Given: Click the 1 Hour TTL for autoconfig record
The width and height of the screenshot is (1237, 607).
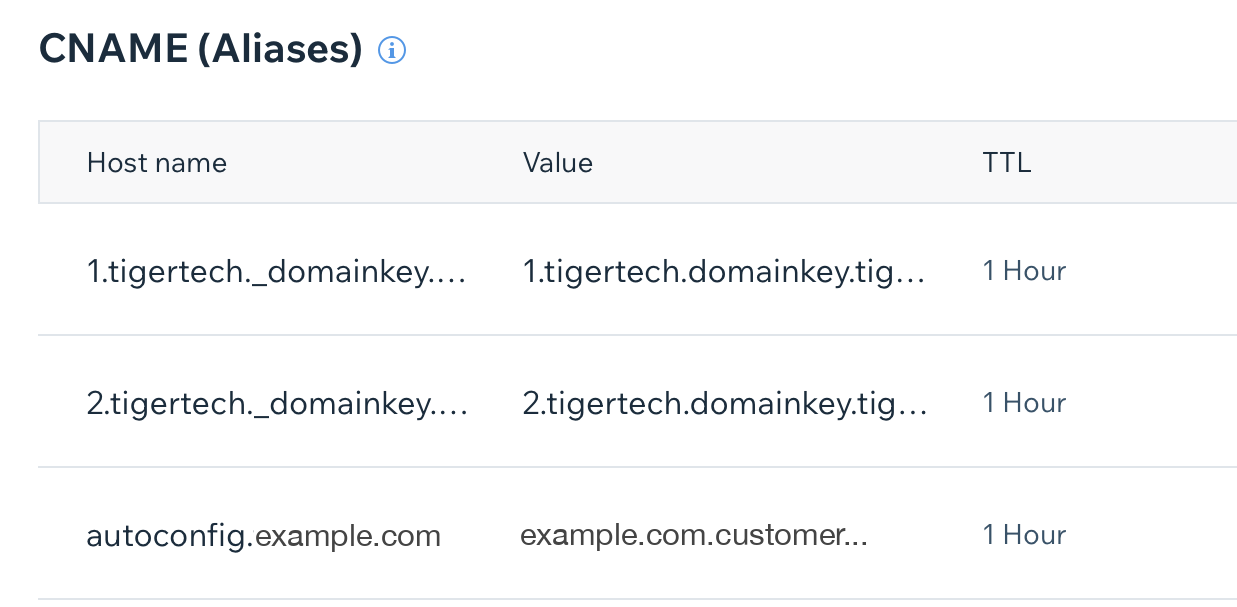Looking at the screenshot, I should click(1024, 535).
